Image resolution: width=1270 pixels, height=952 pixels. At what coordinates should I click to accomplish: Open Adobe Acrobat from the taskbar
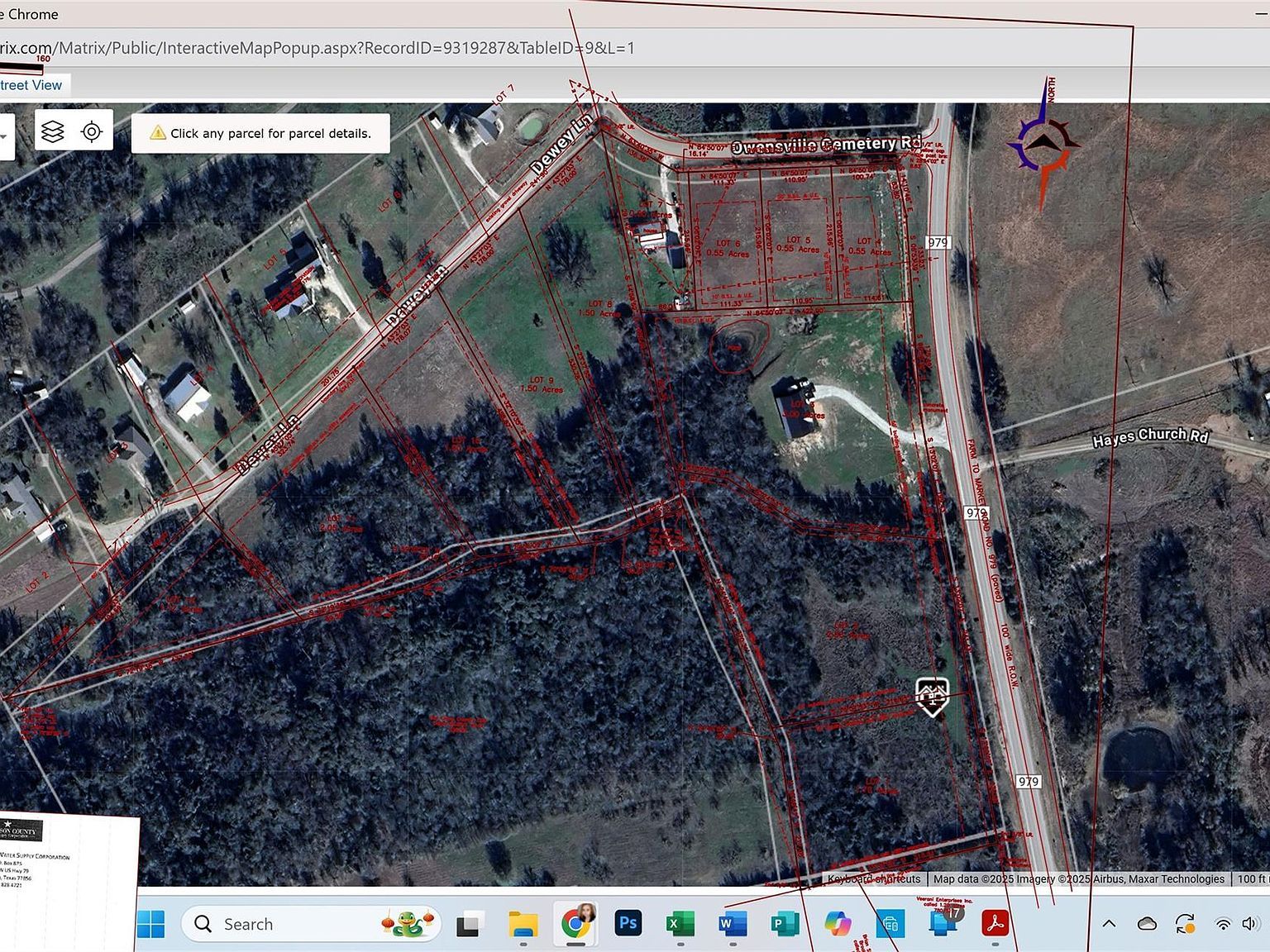[995, 924]
